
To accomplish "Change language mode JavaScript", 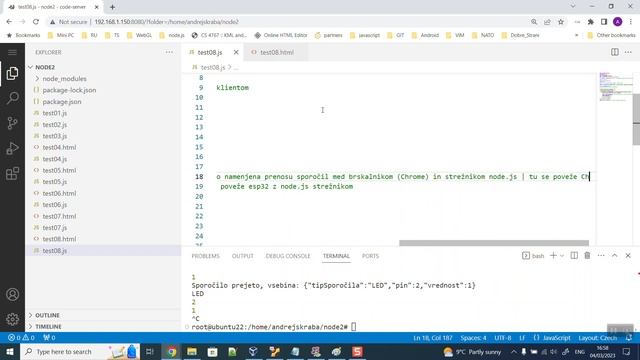I will click(552, 338).
